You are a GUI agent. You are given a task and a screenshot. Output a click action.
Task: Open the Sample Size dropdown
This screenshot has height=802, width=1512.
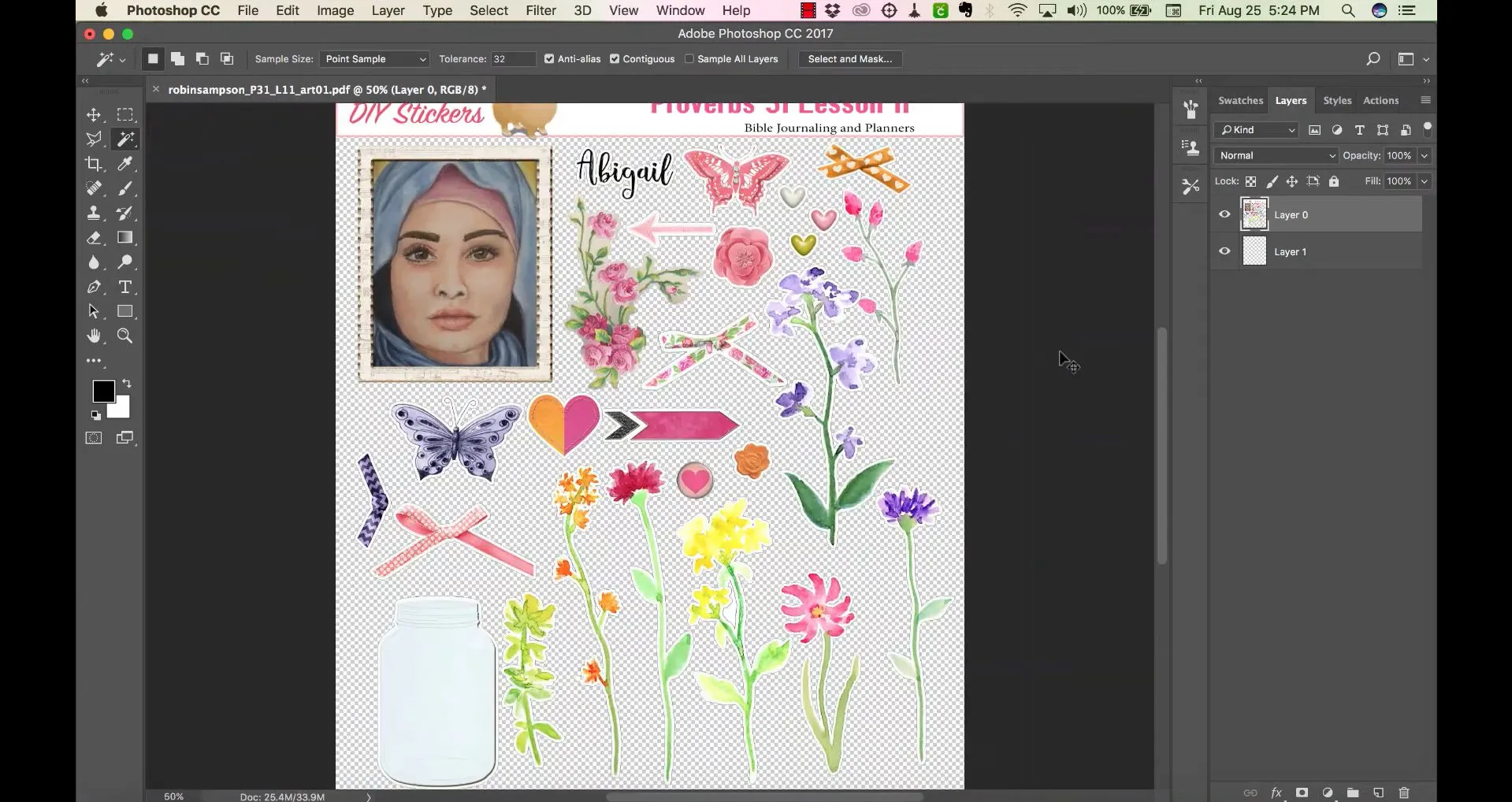click(x=373, y=59)
